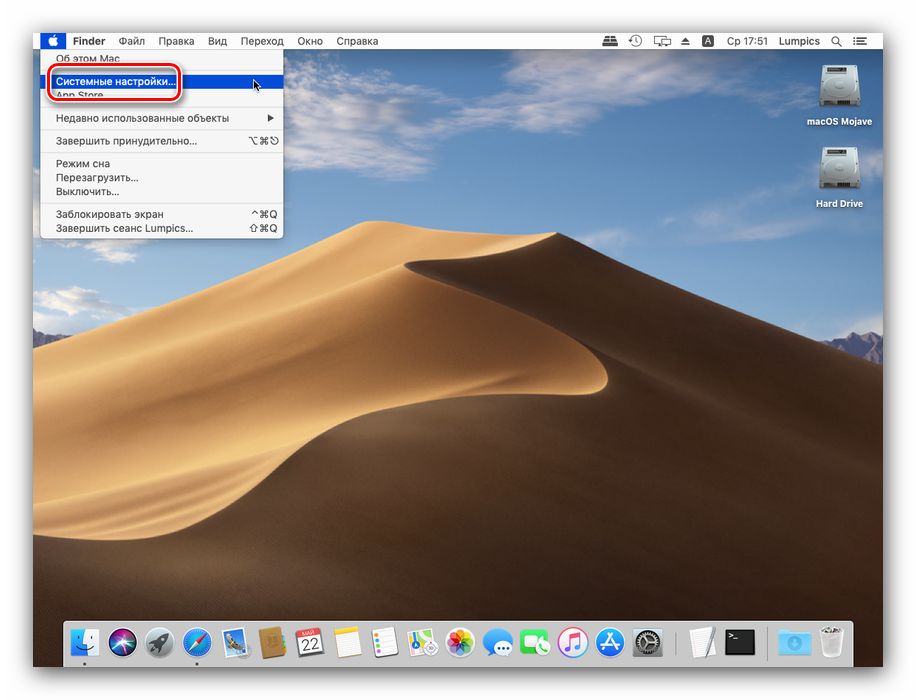Screen dimensions: 916x700
Task: Click the Spotlight search magnifier icon
Action: [836, 41]
